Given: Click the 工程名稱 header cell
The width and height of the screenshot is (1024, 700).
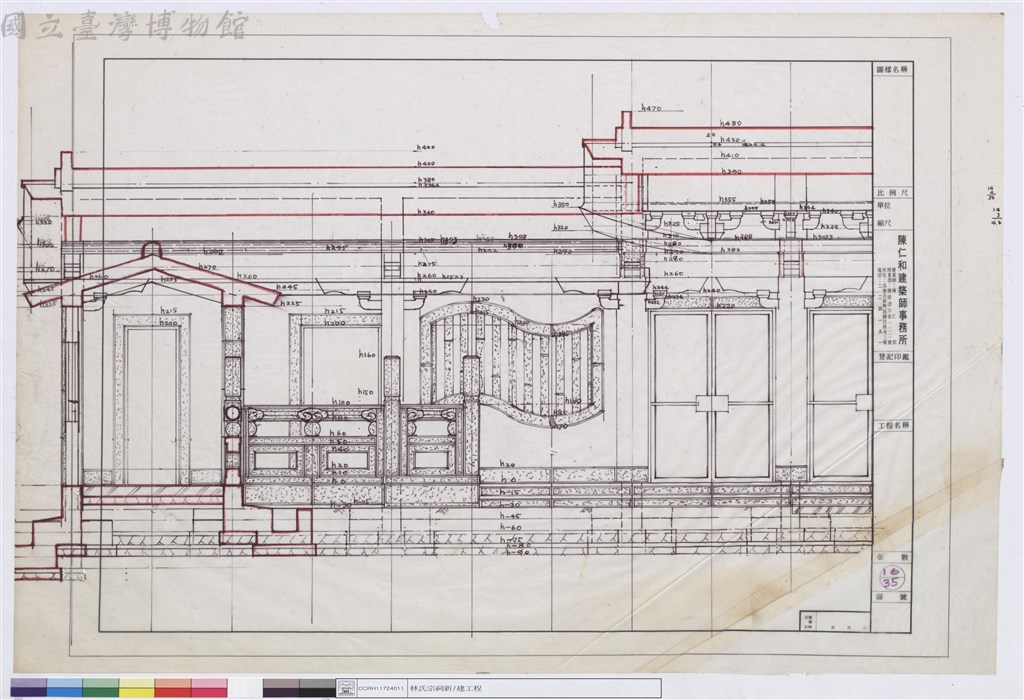Looking at the screenshot, I should 893,425.
